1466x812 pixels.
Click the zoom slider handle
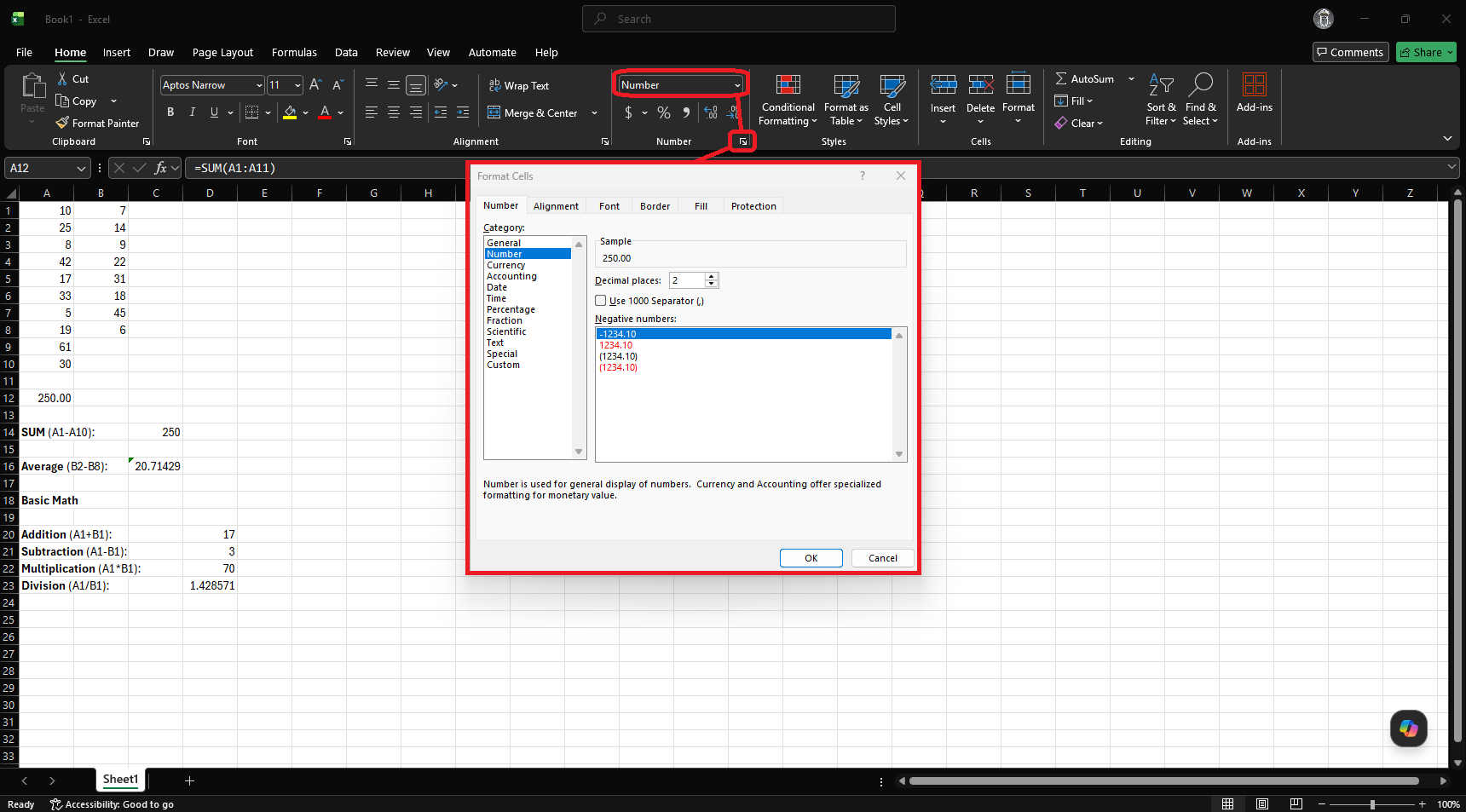pos(1372,804)
